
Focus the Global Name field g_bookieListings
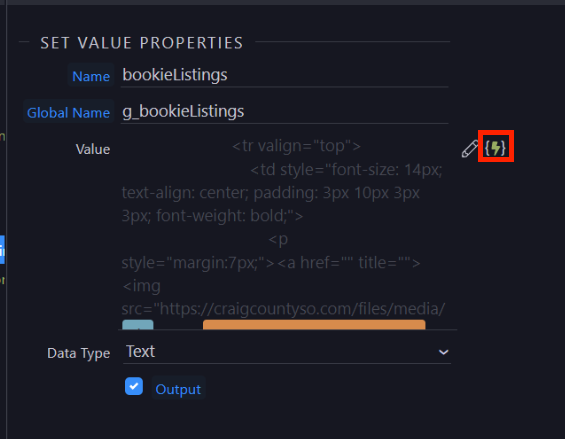click(284, 111)
